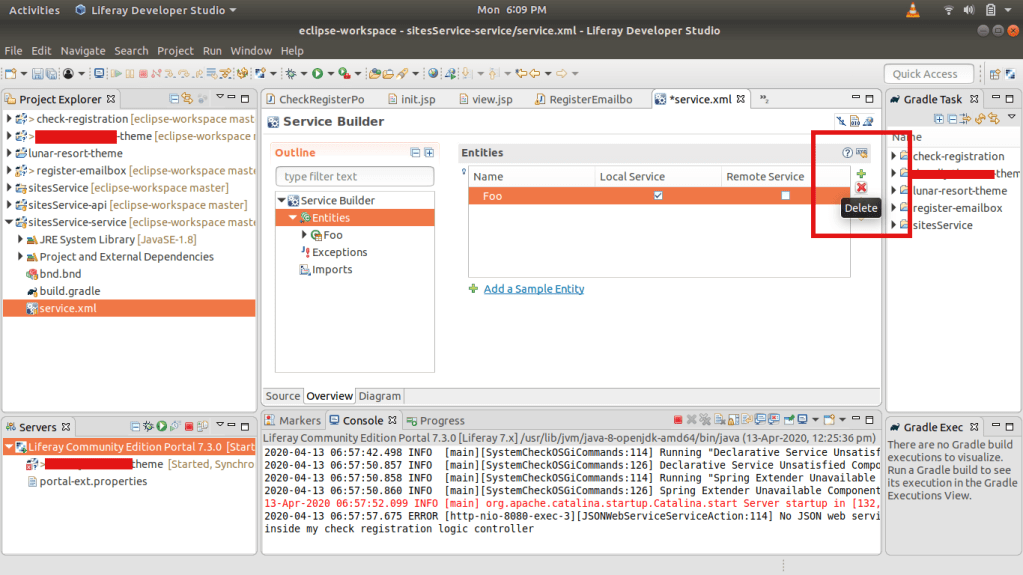Screen dimensions: 1023x575
Task: Click the VLC cone tray icon
Action: pos(911,10)
